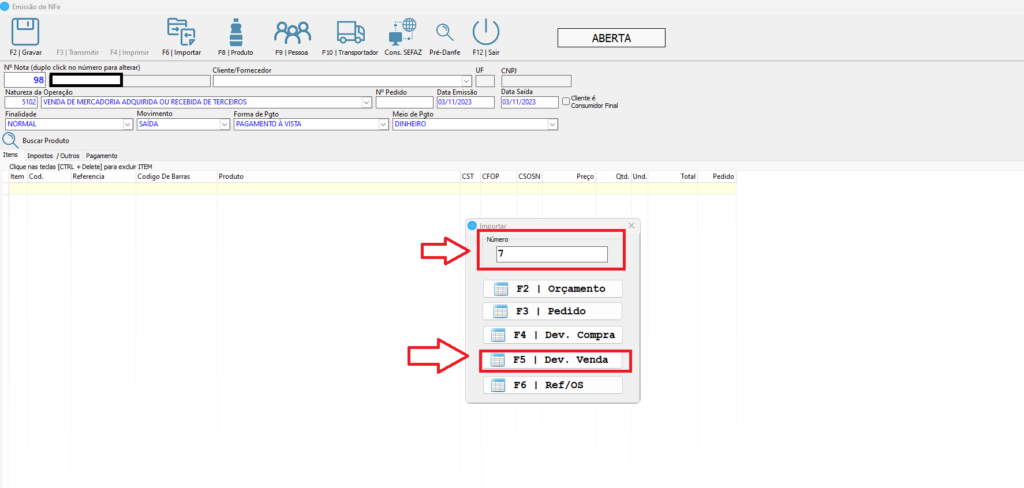Click the Número input field in Importar
The height and width of the screenshot is (488, 1024).
551,255
